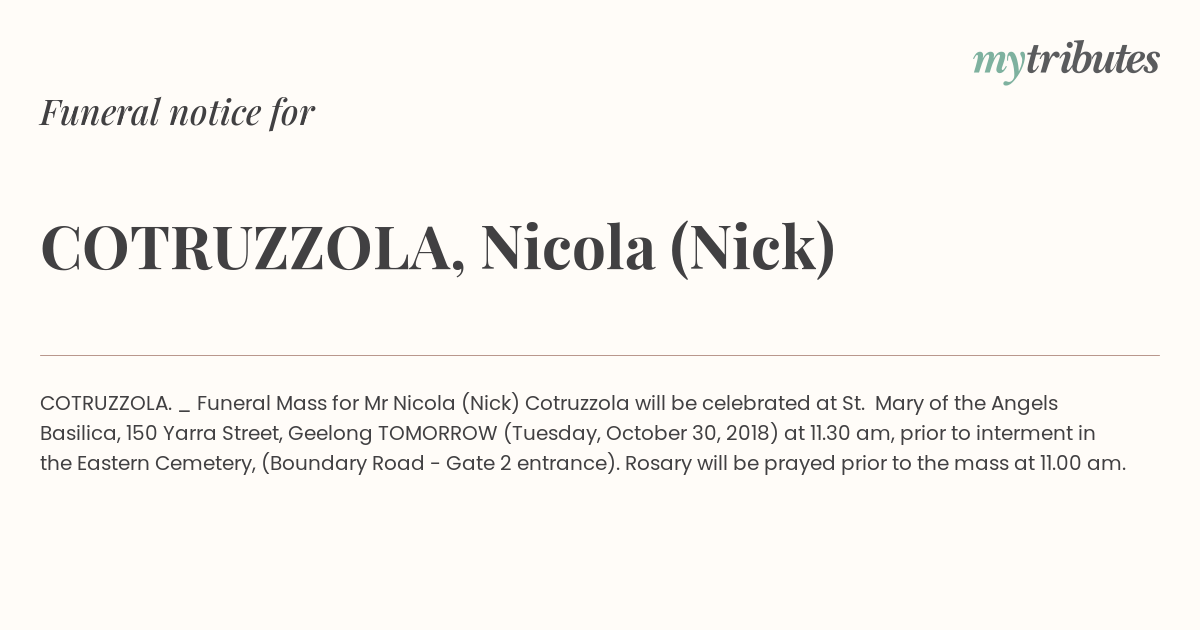Click "Nicola" in the large title

point(568,248)
